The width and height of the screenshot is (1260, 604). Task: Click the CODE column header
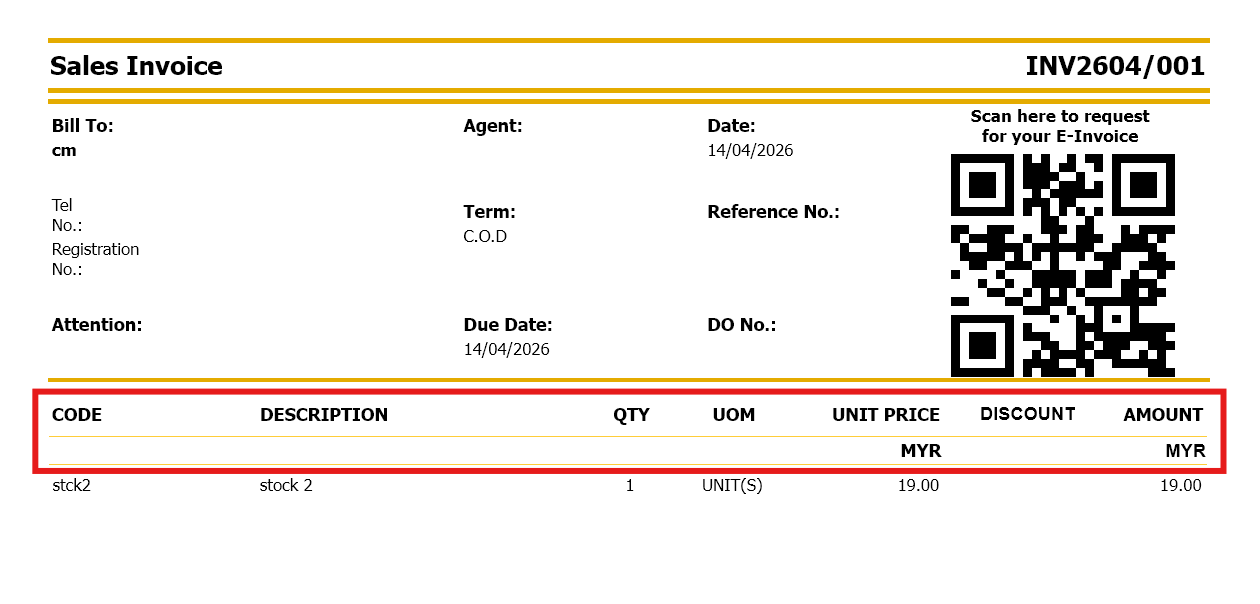coord(77,415)
